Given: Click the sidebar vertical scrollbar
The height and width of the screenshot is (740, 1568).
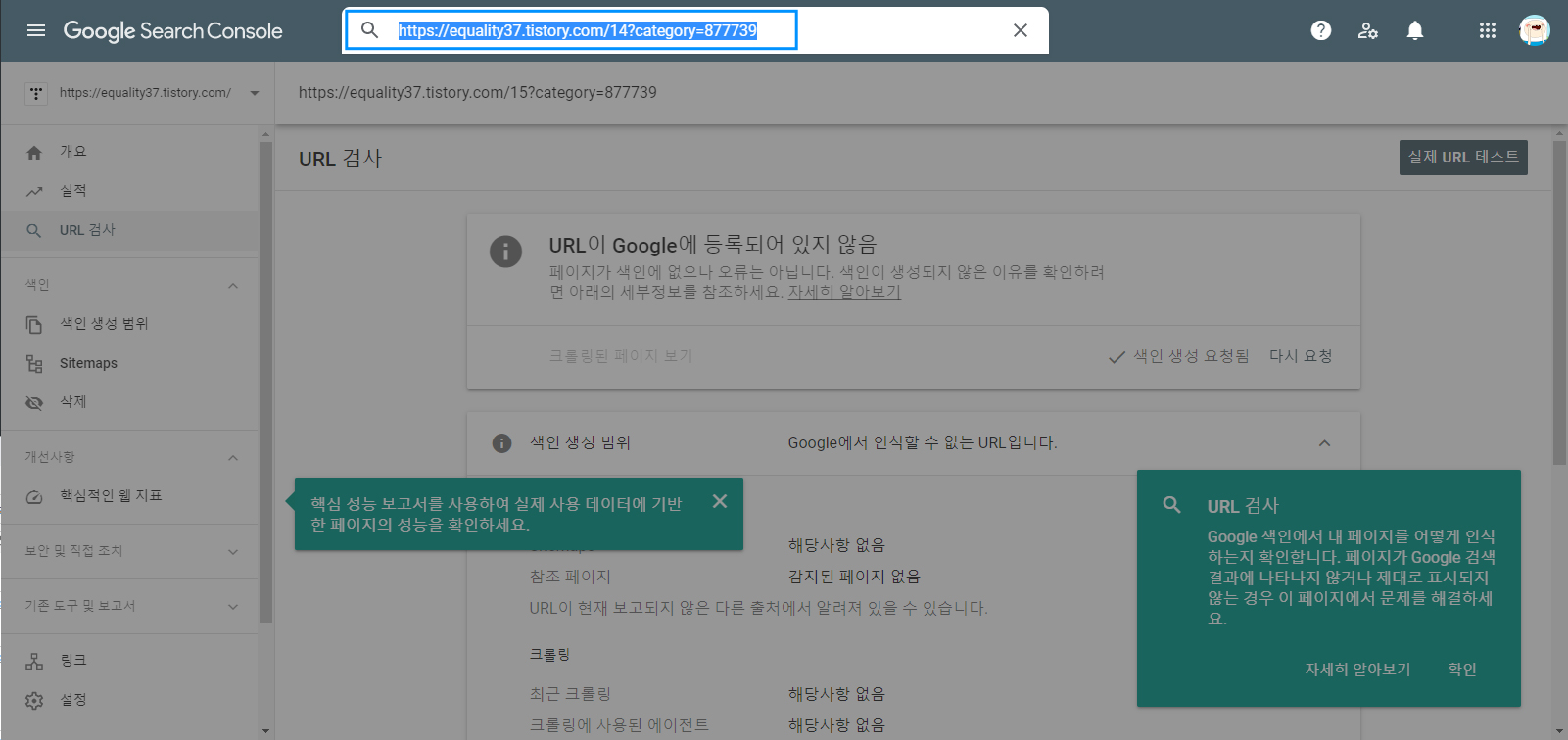Looking at the screenshot, I should [x=265, y=382].
